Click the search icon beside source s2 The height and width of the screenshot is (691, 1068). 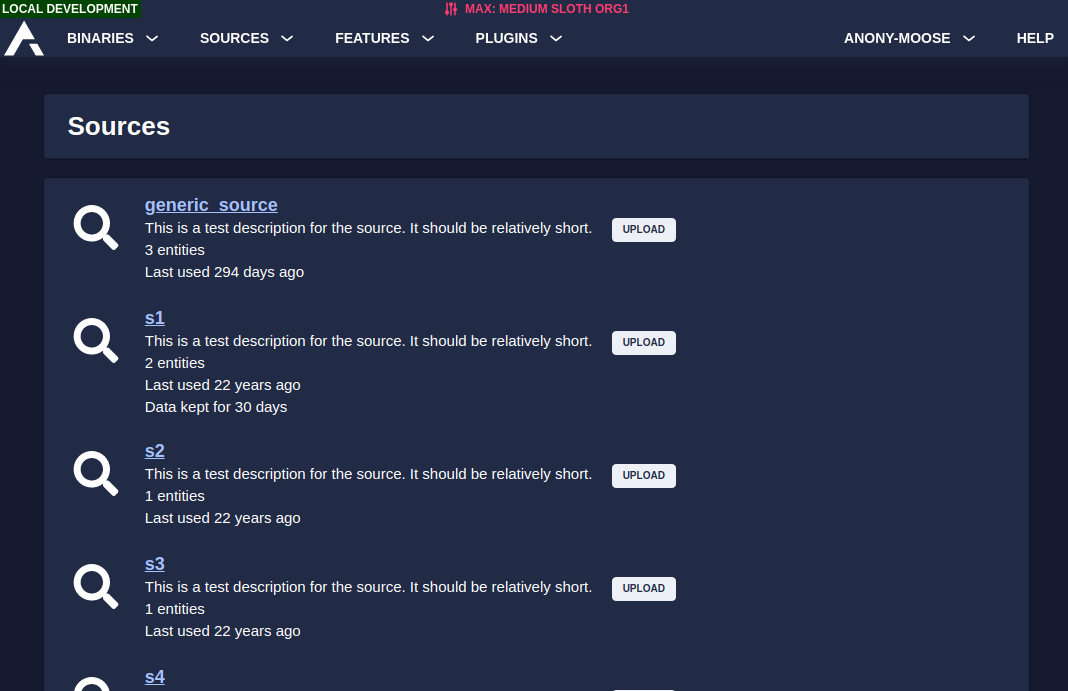tap(95, 473)
